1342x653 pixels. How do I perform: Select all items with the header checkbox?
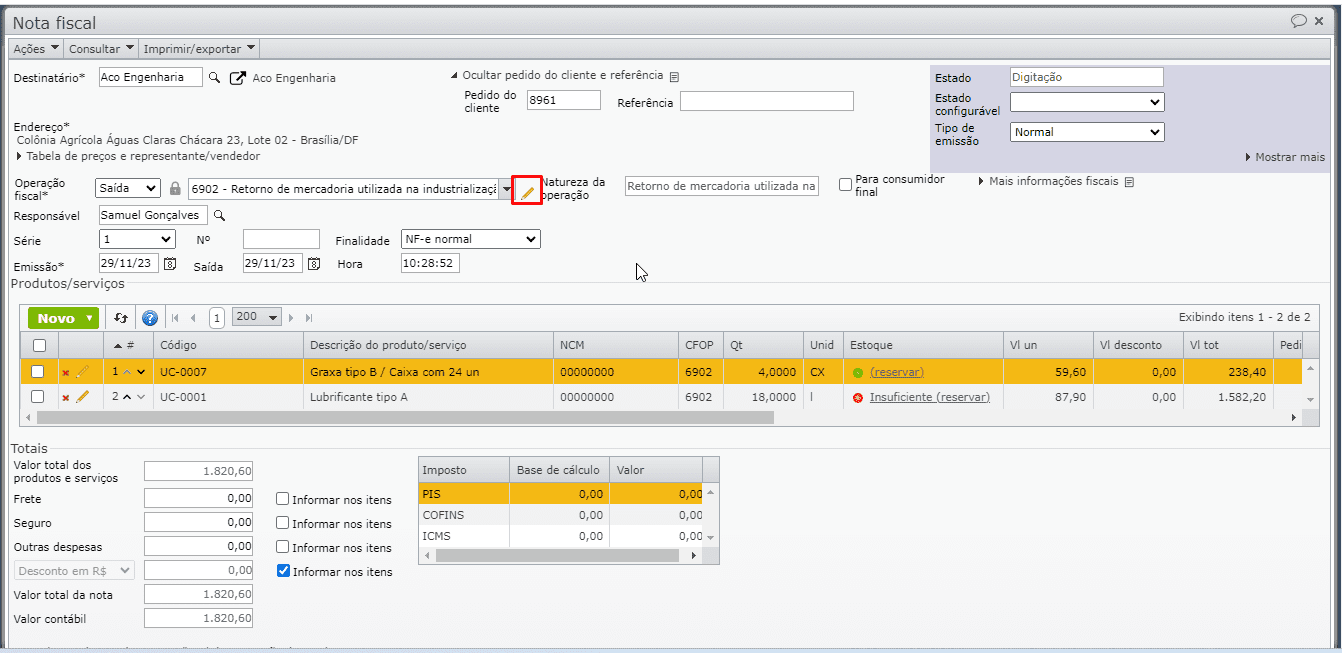39,345
